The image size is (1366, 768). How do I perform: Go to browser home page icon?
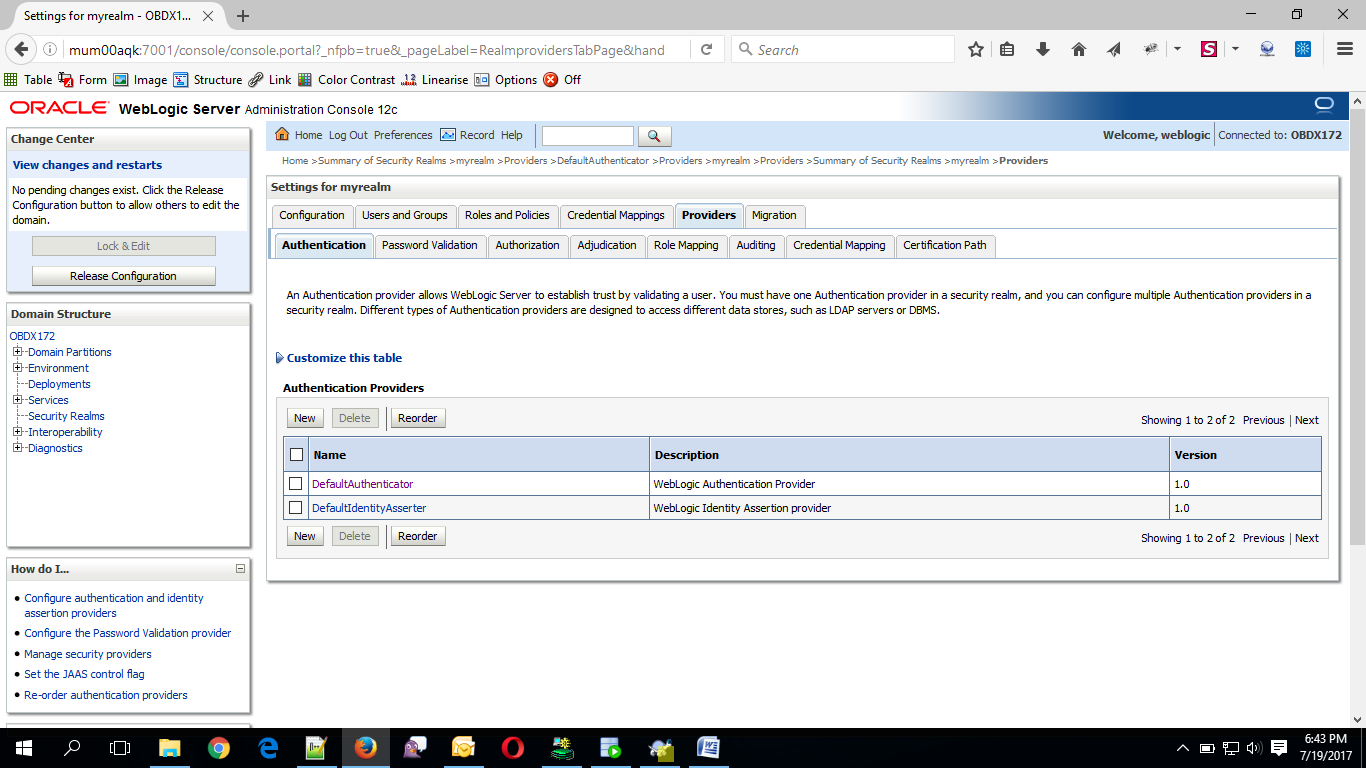[x=1078, y=49]
